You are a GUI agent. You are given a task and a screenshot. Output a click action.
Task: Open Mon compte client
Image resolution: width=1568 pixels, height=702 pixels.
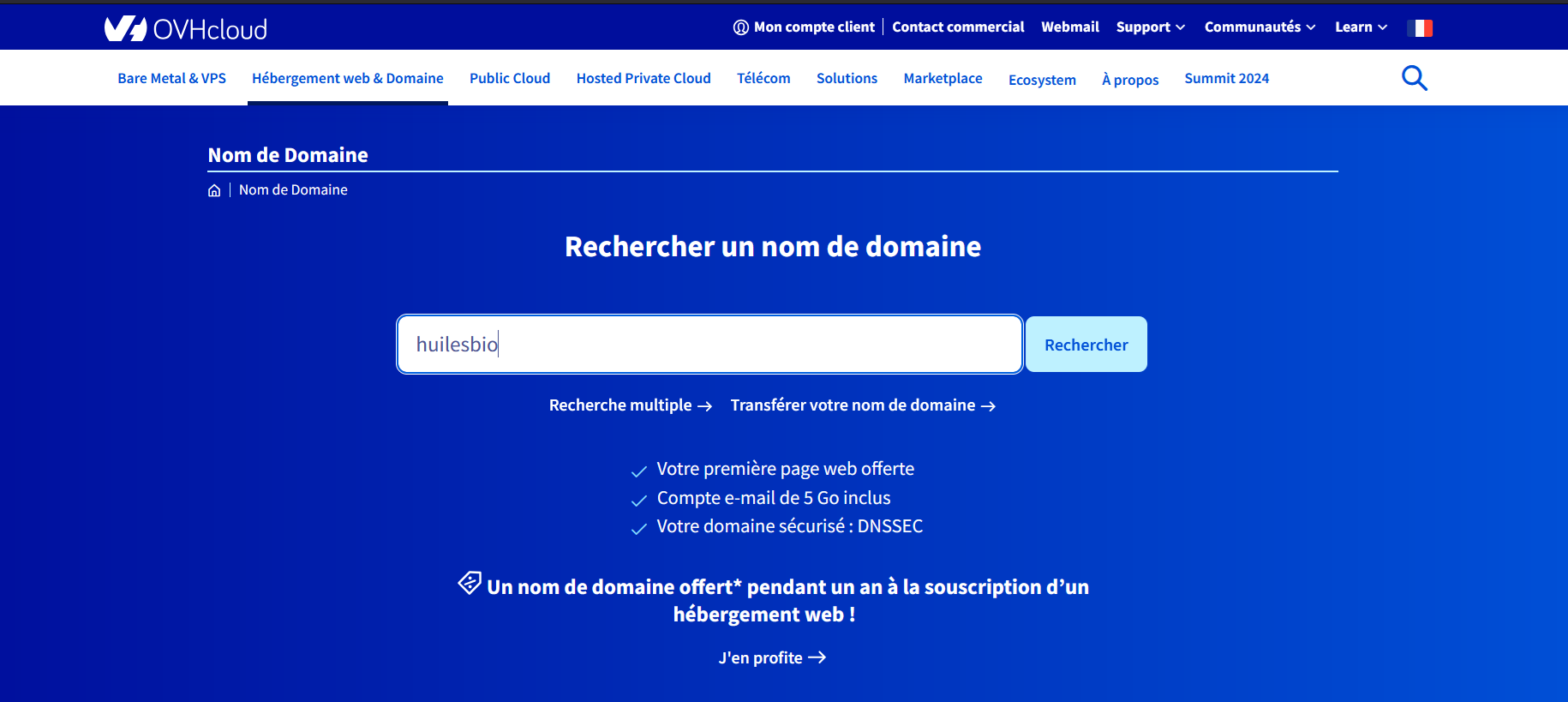pyautogui.click(x=804, y=27)
